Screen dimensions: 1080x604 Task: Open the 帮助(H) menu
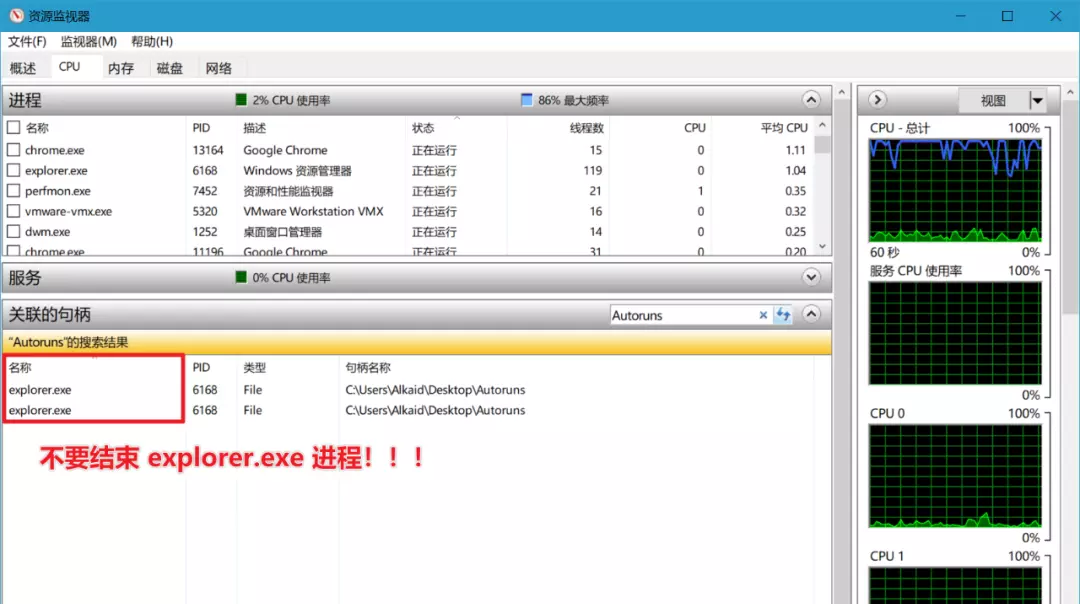coord(152,41)
